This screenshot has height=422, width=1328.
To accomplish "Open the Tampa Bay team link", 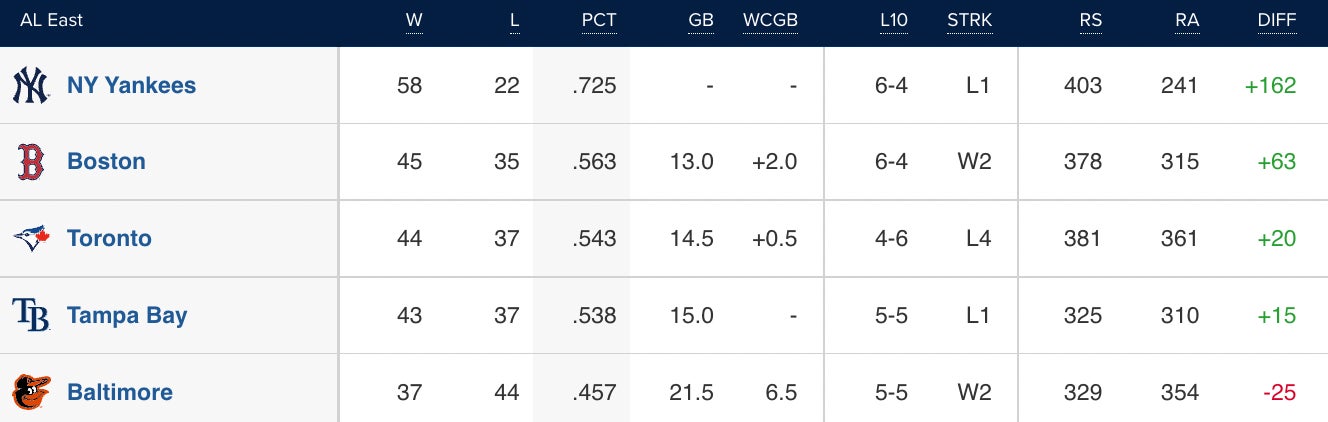I will pyautogui.click(x=127, y=315).
